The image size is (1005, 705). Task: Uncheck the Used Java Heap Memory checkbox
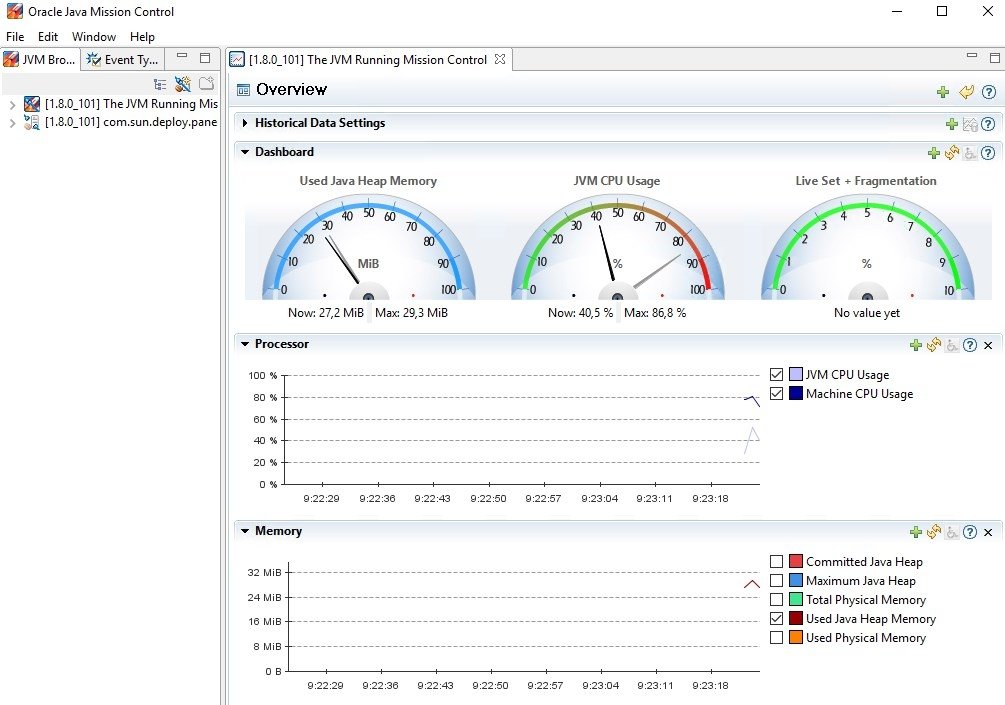(776, 618)
